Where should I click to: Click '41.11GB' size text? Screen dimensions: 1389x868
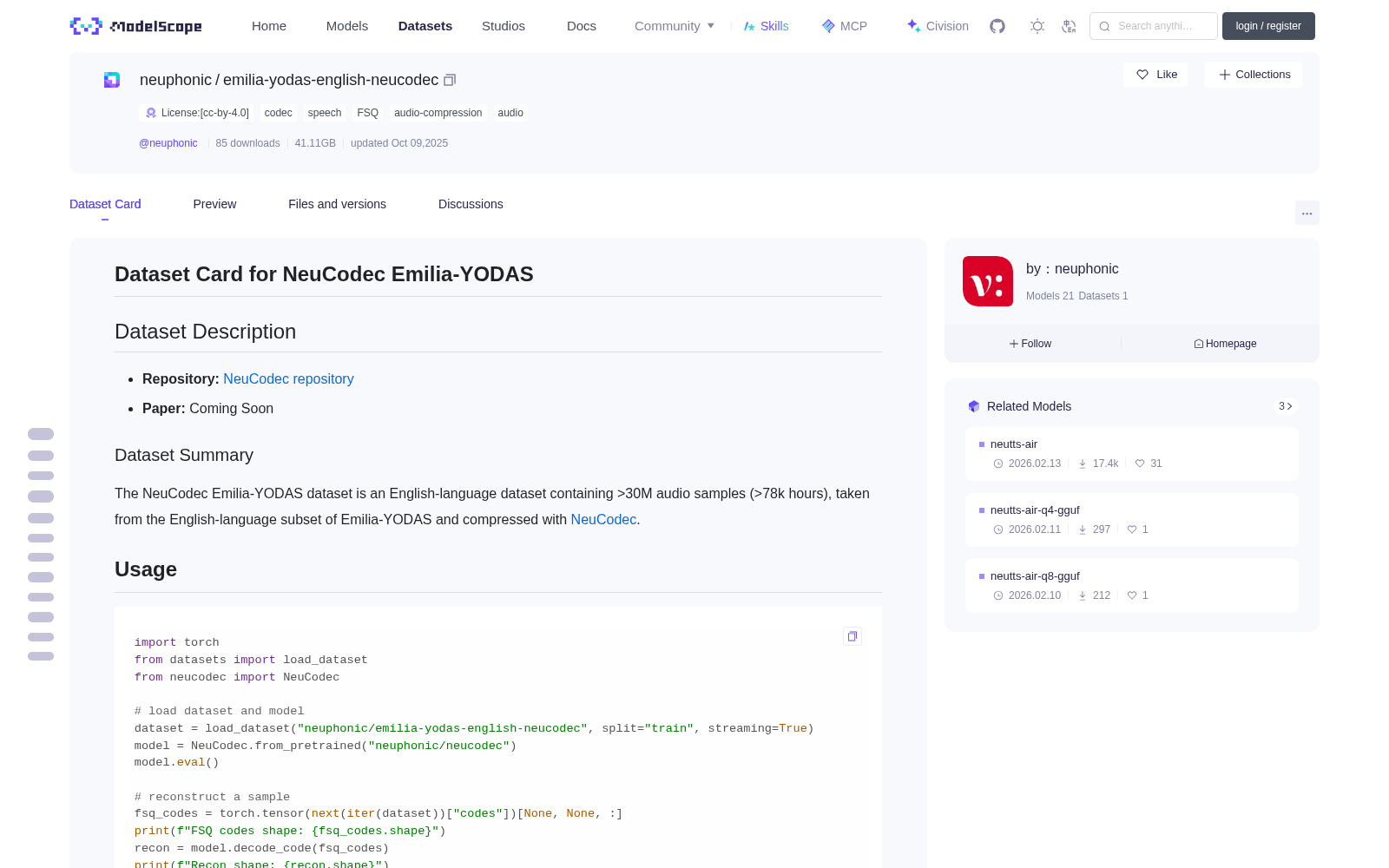pyautogui.click(x=315, y=143)
